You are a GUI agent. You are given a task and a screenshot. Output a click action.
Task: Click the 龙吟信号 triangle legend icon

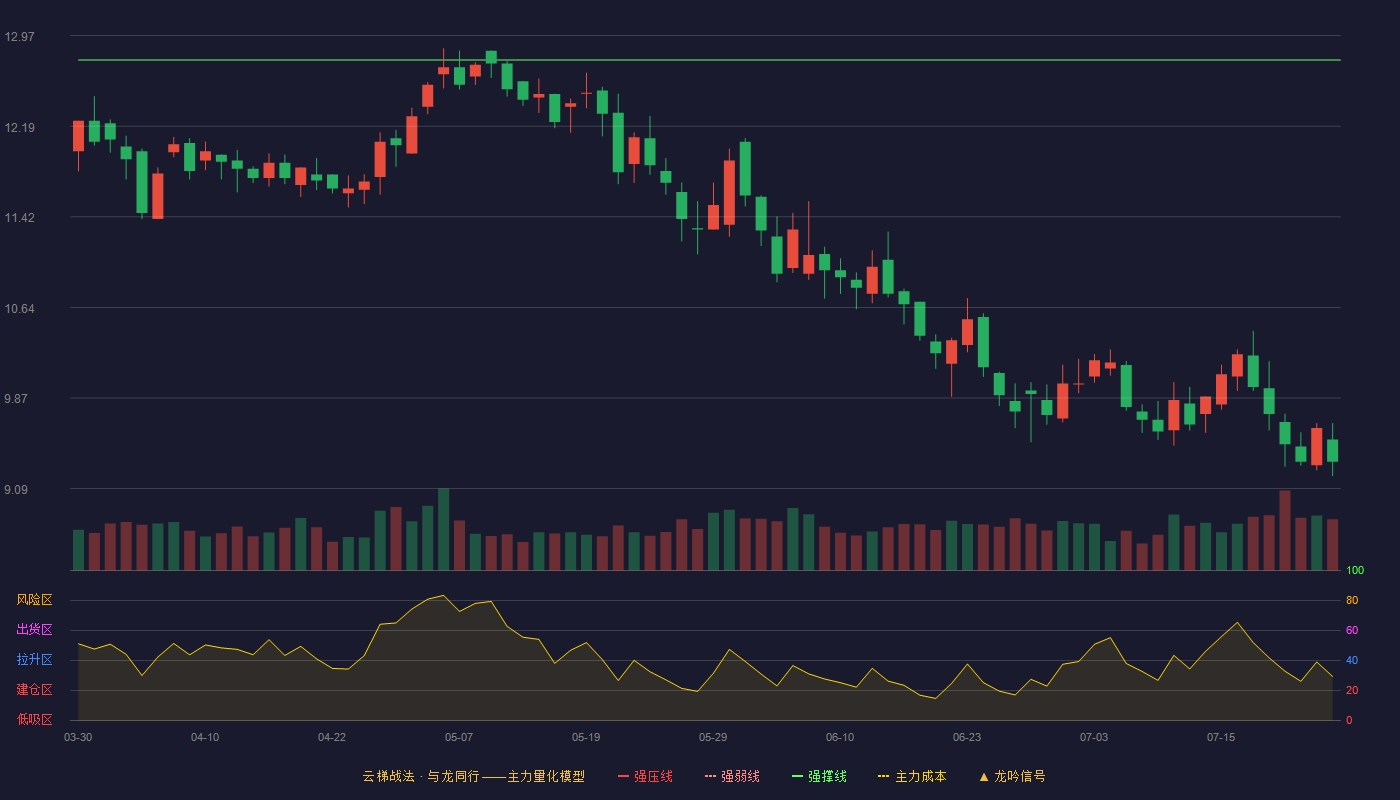(x=984, y=776)
